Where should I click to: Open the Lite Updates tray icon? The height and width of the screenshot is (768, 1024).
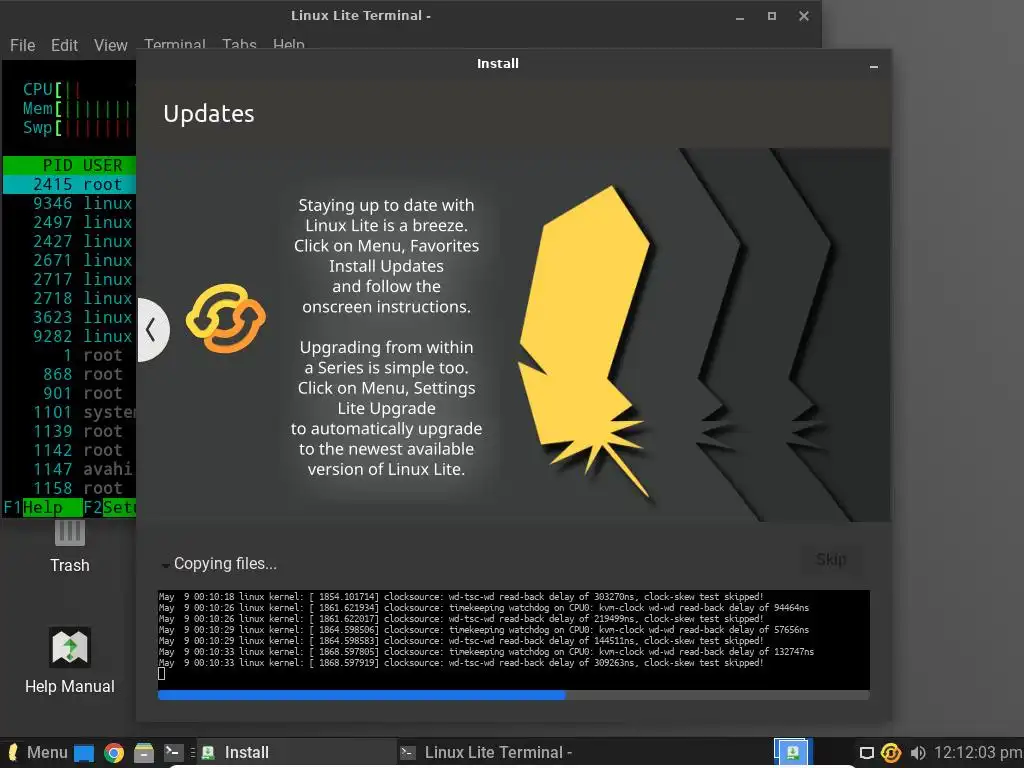pos(891,753)
